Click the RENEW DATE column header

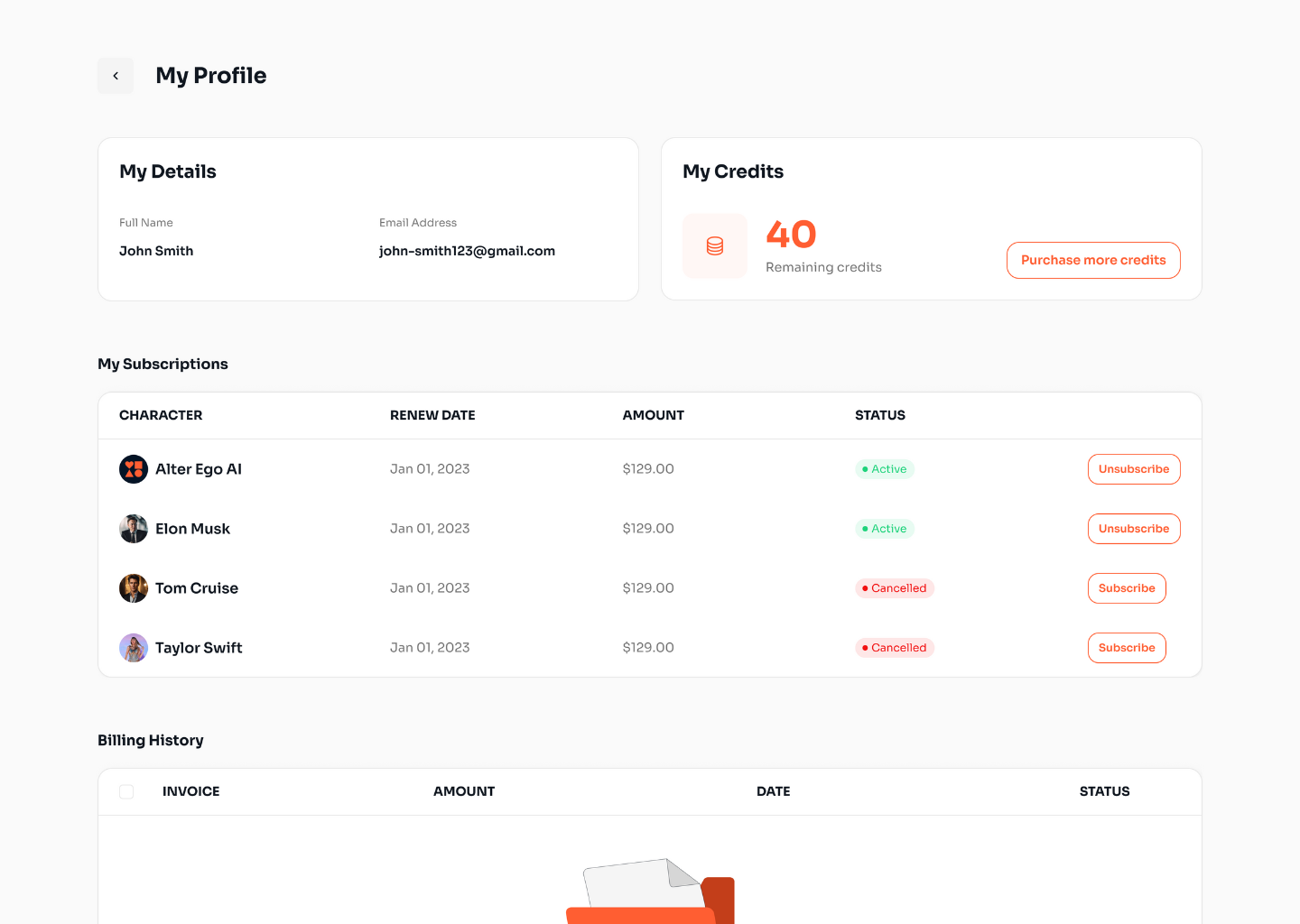(432, 415)
